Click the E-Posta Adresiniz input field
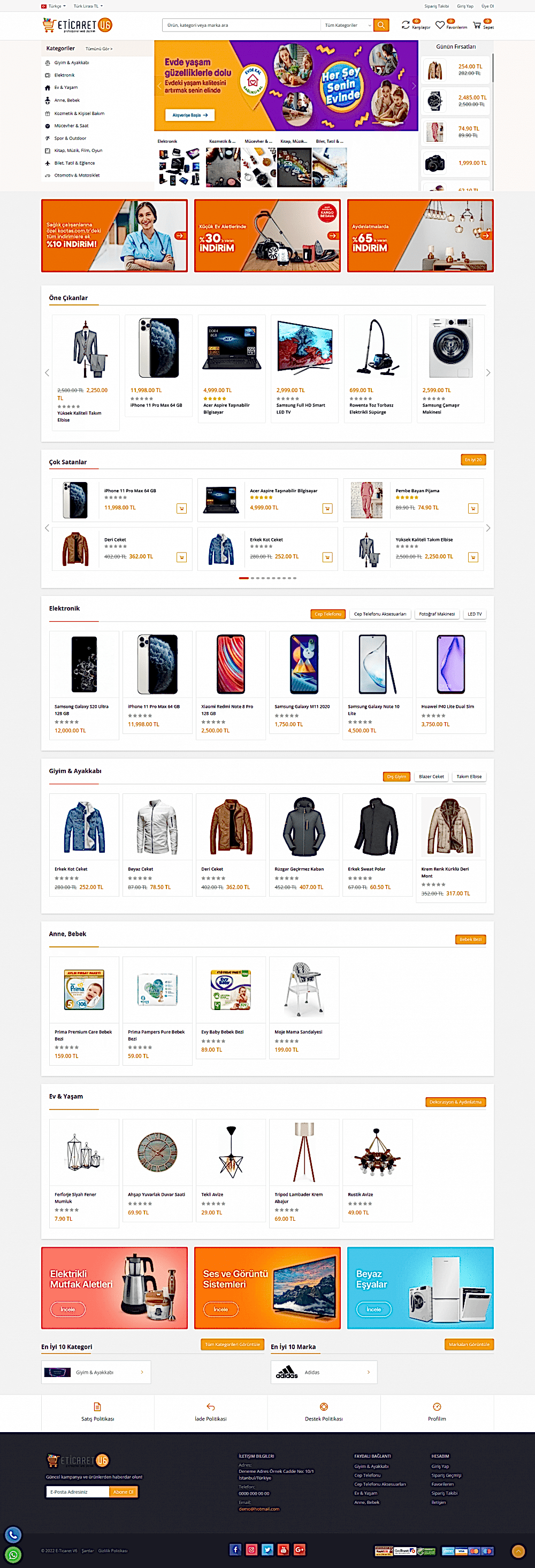 [78, 1491]
